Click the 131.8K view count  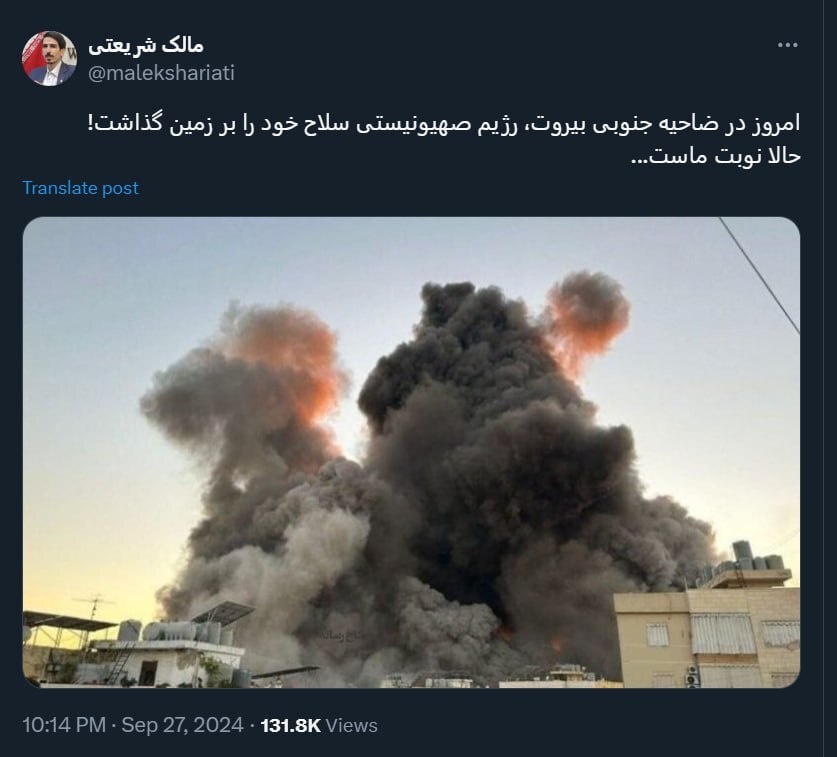click(x=290, y=726)
